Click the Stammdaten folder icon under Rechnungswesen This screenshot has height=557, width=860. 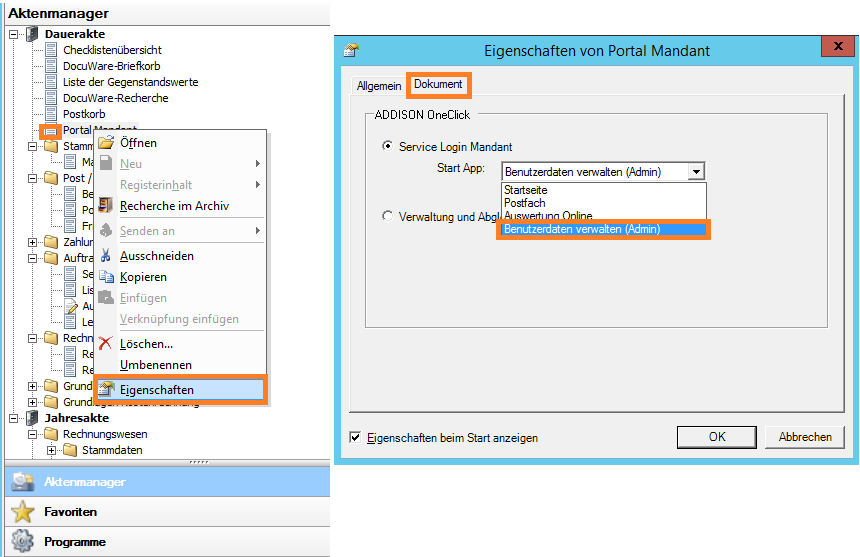pos(70,450)
